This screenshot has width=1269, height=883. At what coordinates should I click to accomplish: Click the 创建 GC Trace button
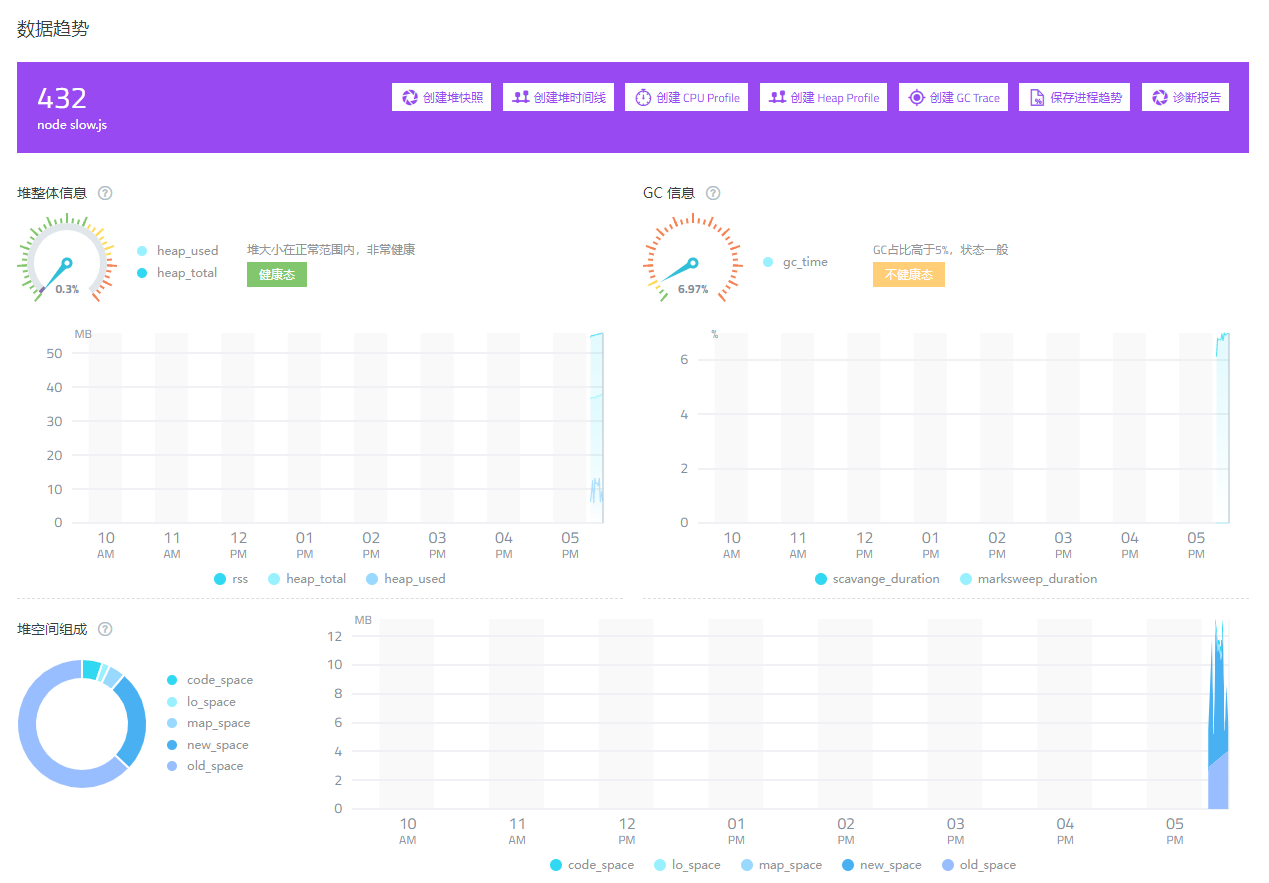(x=953, y=97)
